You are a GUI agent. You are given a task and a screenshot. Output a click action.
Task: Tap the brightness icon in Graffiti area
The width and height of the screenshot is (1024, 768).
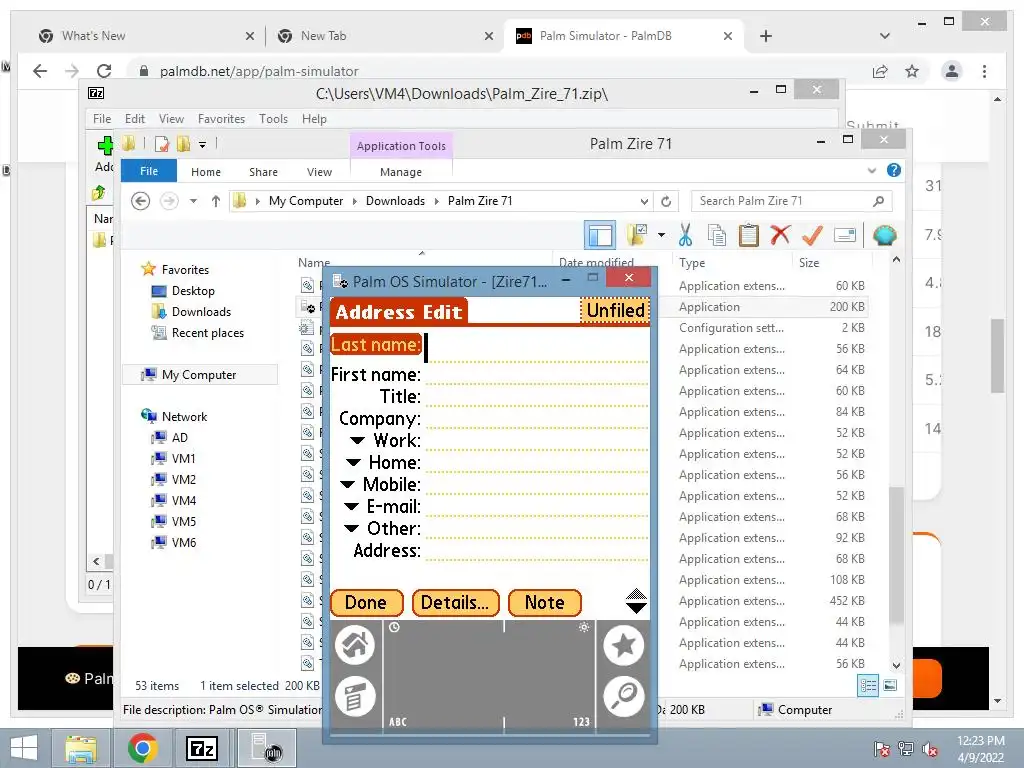point(584,628)
